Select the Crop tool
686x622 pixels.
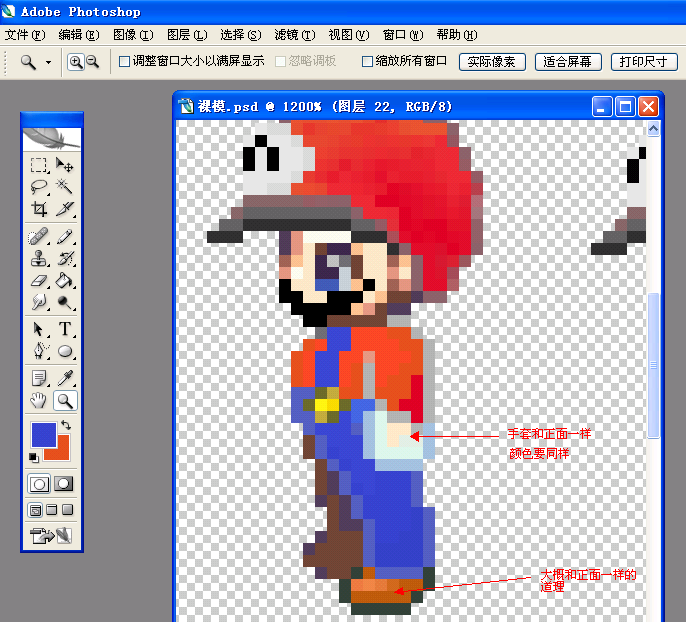click(x=38, y=209)
